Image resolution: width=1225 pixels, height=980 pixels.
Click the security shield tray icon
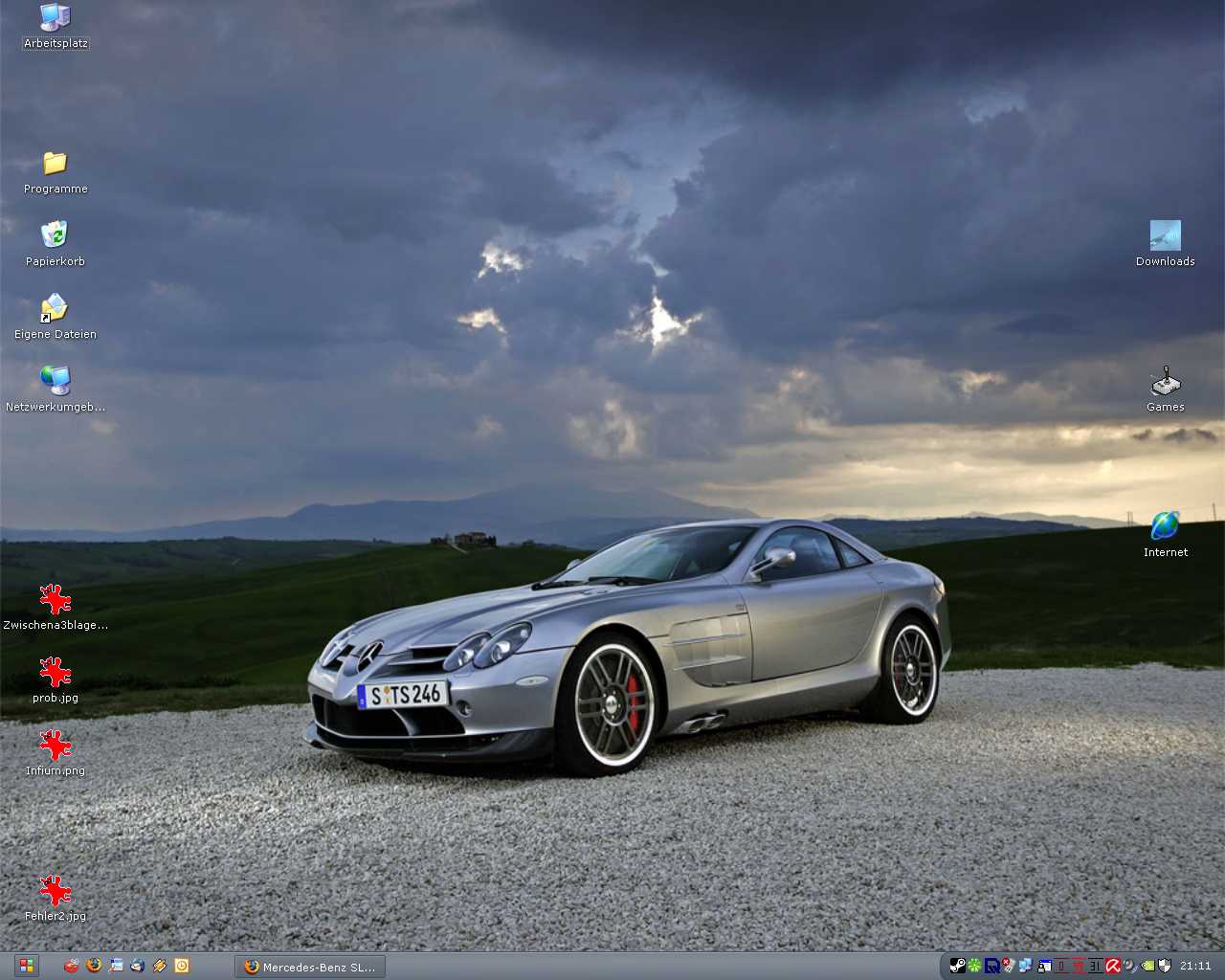click(1165, 966)
